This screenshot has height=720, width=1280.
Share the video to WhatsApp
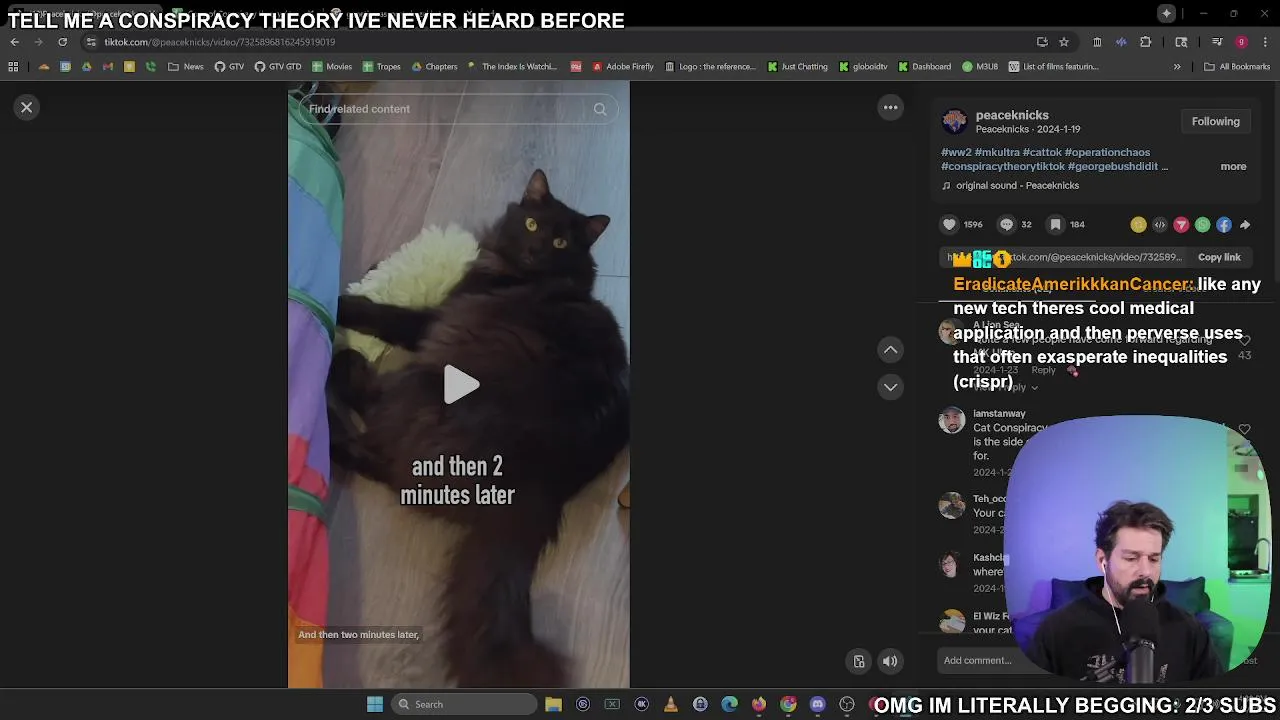click(x=1202, y=225)
